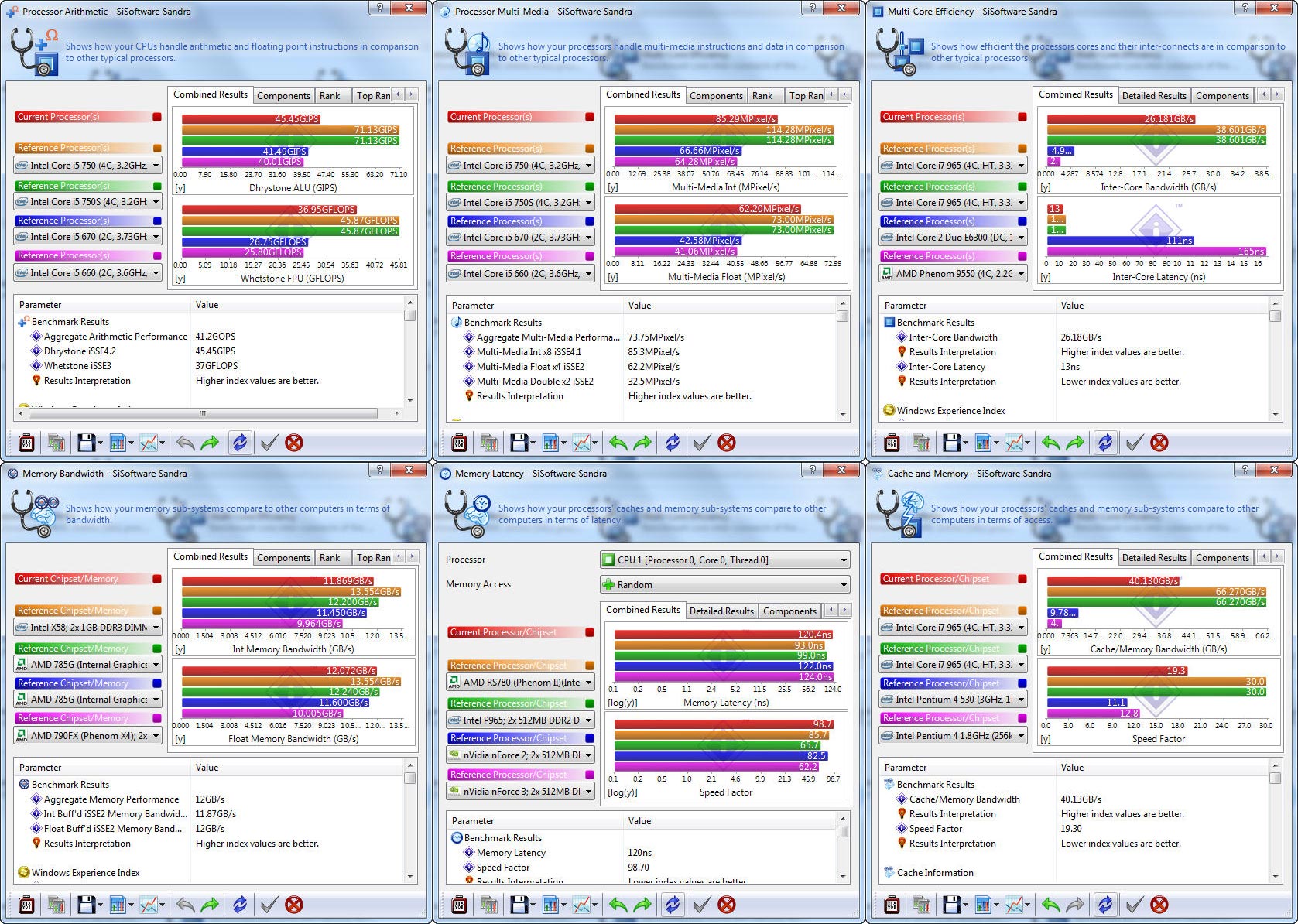
Task: Click orange reference swatch in Processor Multi-Media window
Action: tap(590, 149)
